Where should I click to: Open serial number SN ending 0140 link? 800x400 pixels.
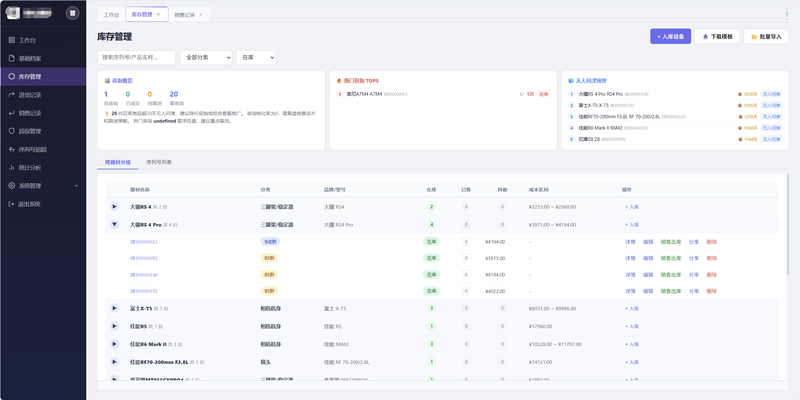tap(144, 274)
